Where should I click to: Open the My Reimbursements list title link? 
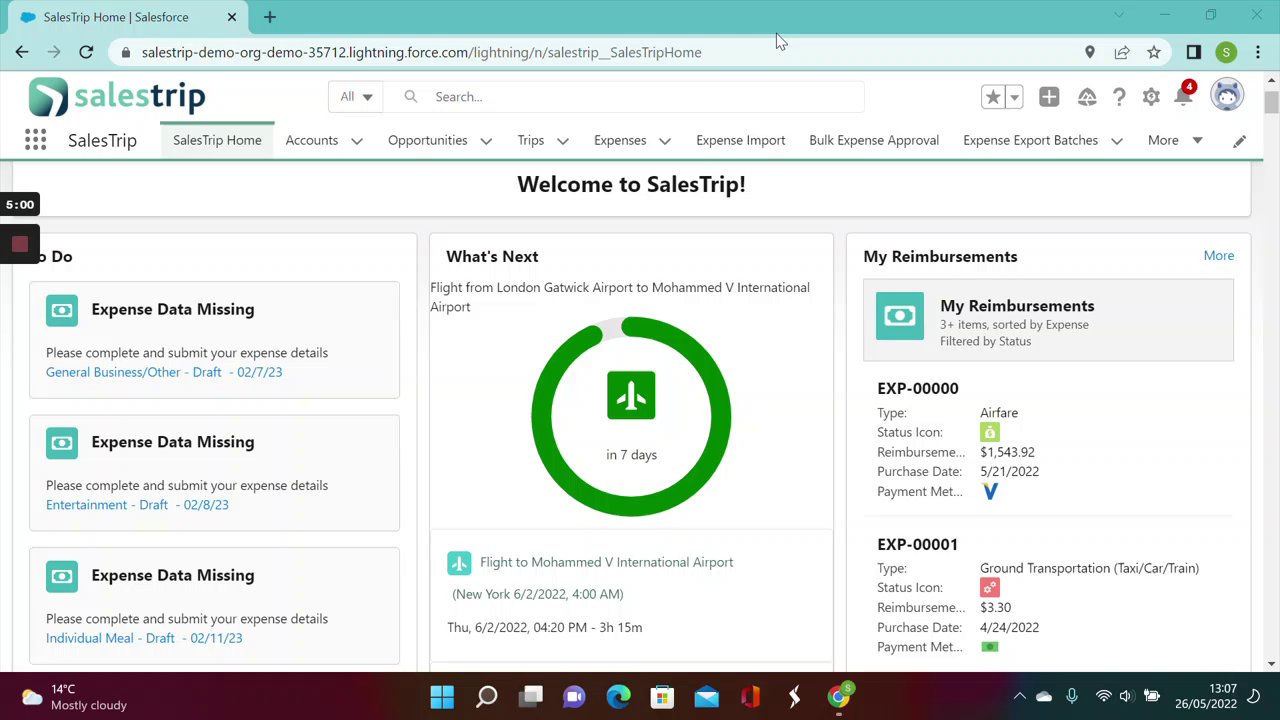[x=1017, y=306]
